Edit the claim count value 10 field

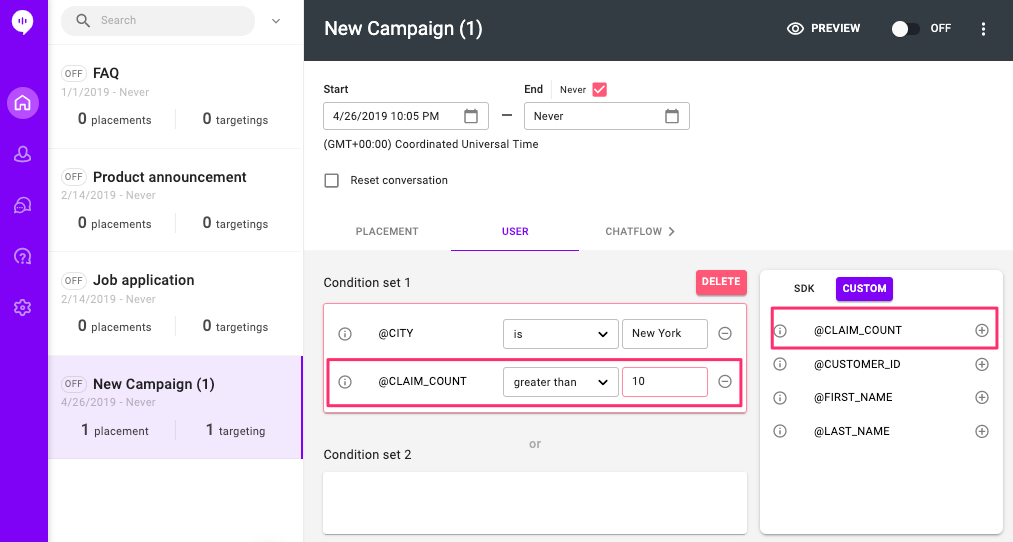coord(665,382)
